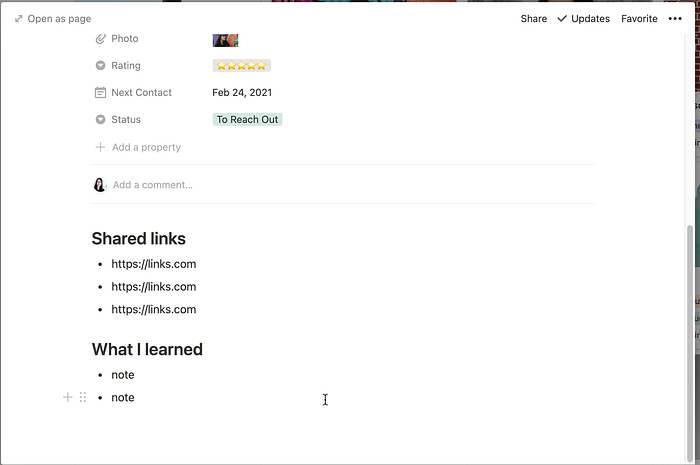Viewport: 700px width, 465px height.
Task: Click the Next Contact calendar icon
Action: click(x=100, y=93)
